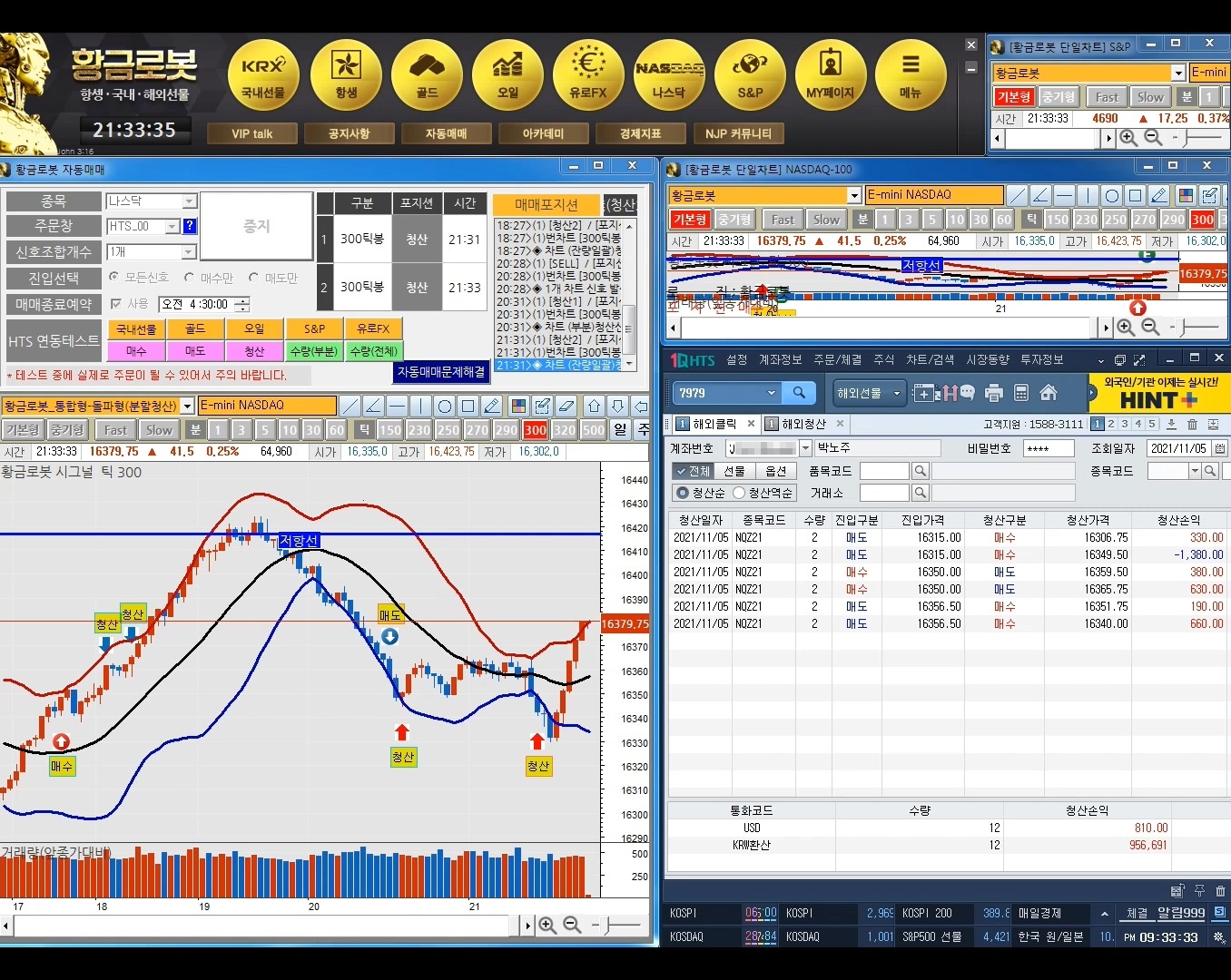
Task: Select angle line tool in main chart toolbar
Action: click(x=373, y=406)
